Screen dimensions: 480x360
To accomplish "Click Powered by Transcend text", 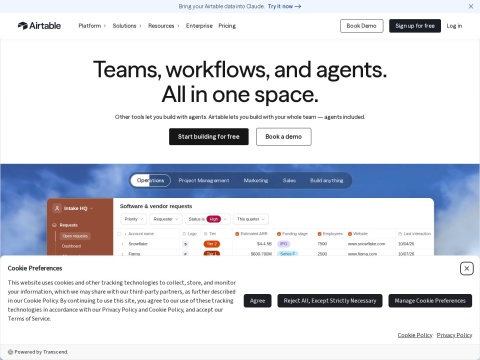I will pos(41,352).
